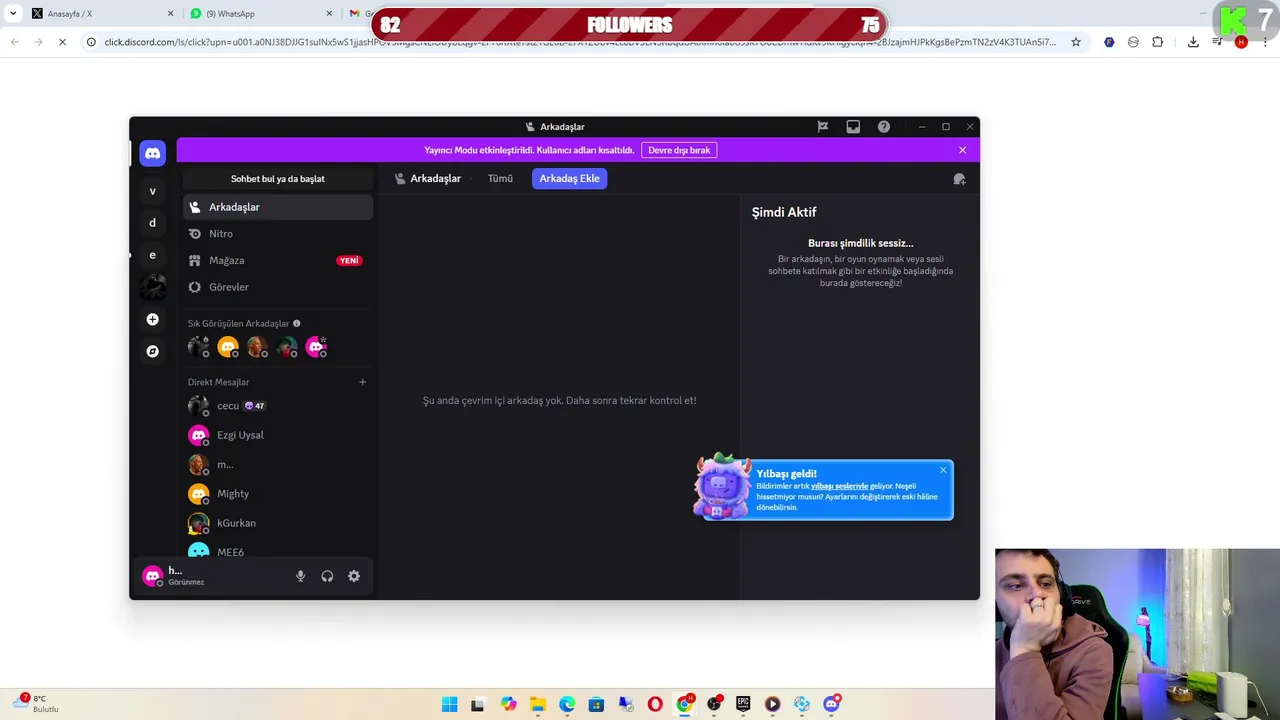Open Görevler in sidebar
This screenshot has width=1280, height=720.
(x=278, y=287)
